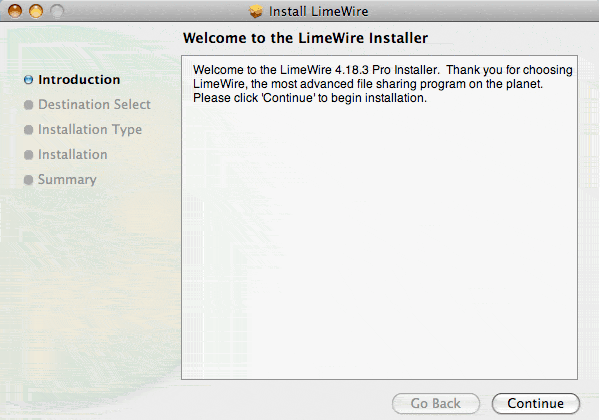Viewport: 600px width, 420px height.
Task: Click the gray bullet beside Destination Select
Action: pyautogui.click(x=28, y=105)
